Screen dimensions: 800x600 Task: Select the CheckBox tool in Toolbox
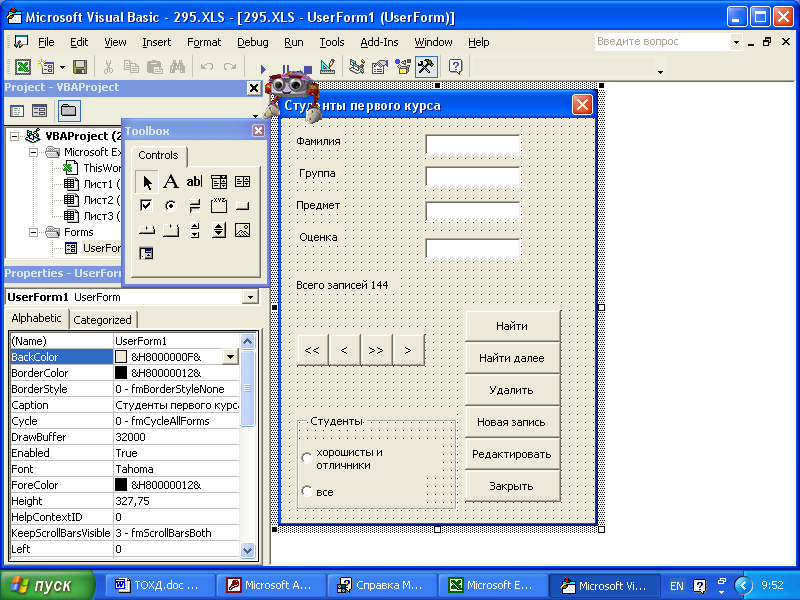pyautogui.click(x=146, y=206)
